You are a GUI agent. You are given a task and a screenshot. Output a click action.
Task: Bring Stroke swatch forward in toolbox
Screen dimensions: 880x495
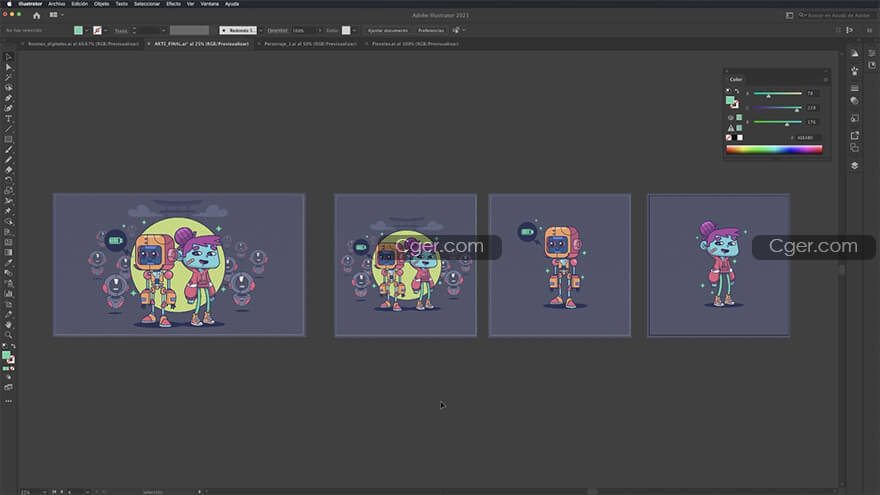(11, 360)
